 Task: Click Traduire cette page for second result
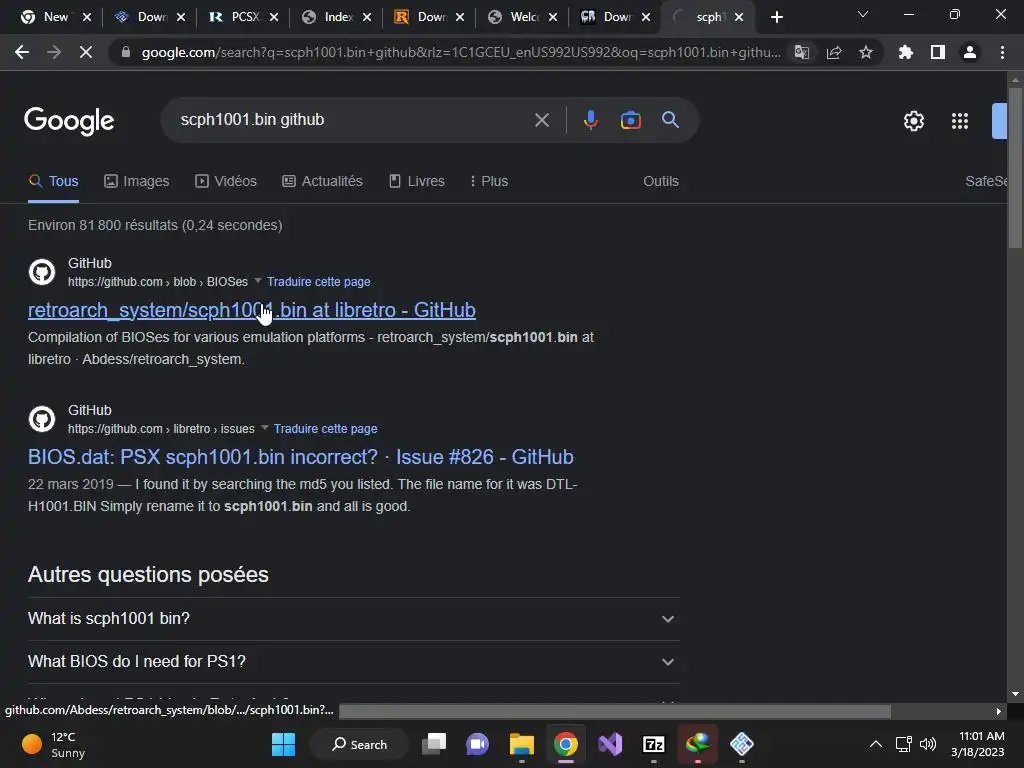tap(325, 428)
